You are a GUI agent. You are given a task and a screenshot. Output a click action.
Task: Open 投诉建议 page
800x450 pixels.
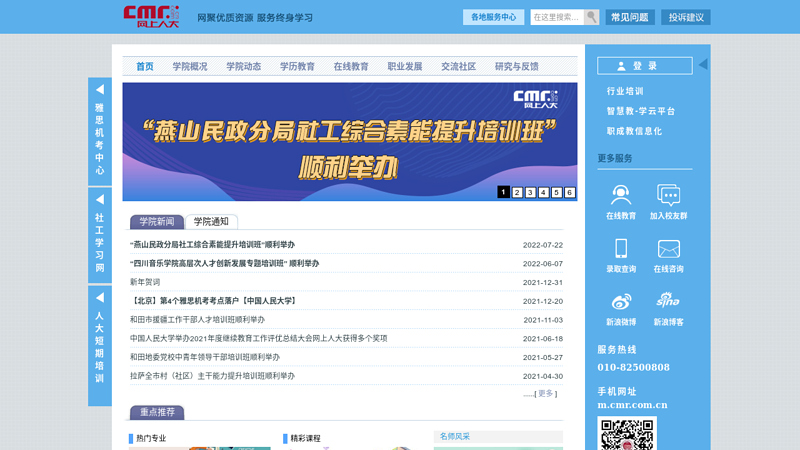coord(686,17)
